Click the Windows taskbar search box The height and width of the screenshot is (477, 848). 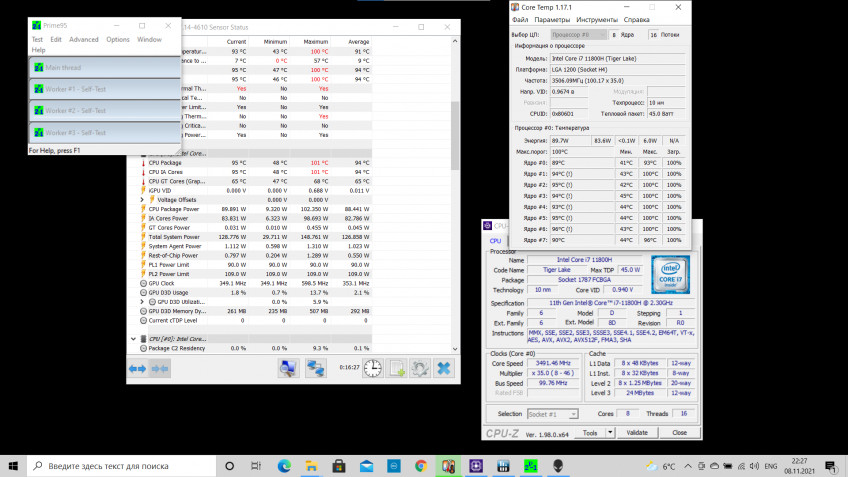122,466
